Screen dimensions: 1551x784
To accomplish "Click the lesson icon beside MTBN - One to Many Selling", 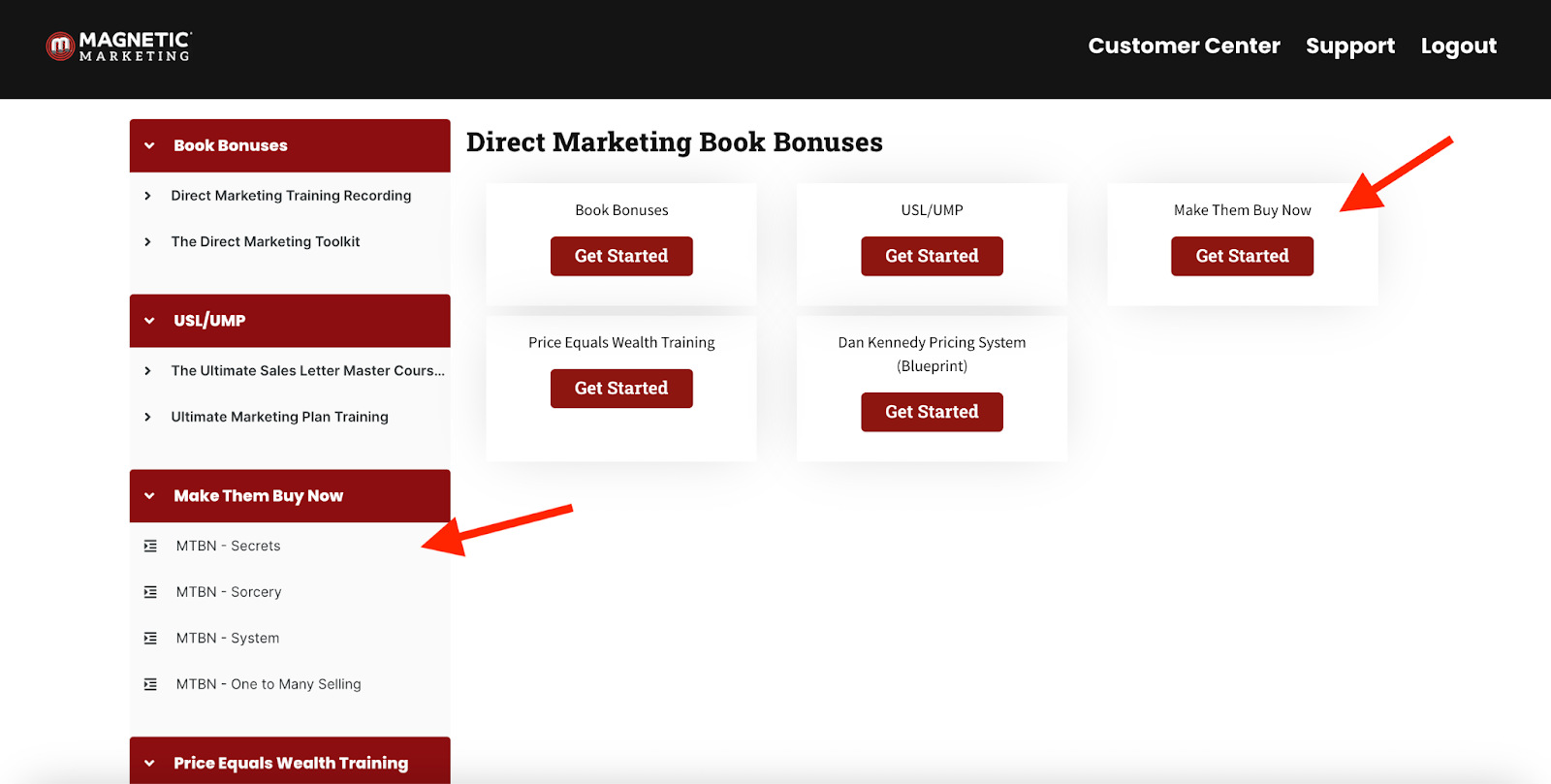I will tap(150, 684).
